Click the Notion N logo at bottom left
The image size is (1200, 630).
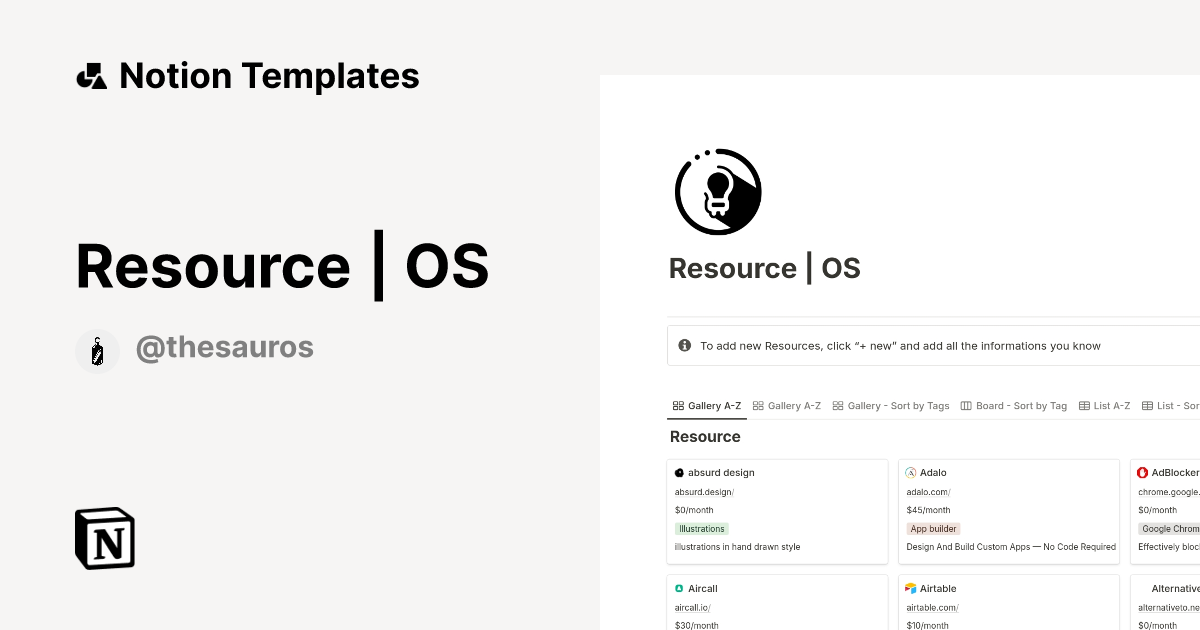click(103, 538)
